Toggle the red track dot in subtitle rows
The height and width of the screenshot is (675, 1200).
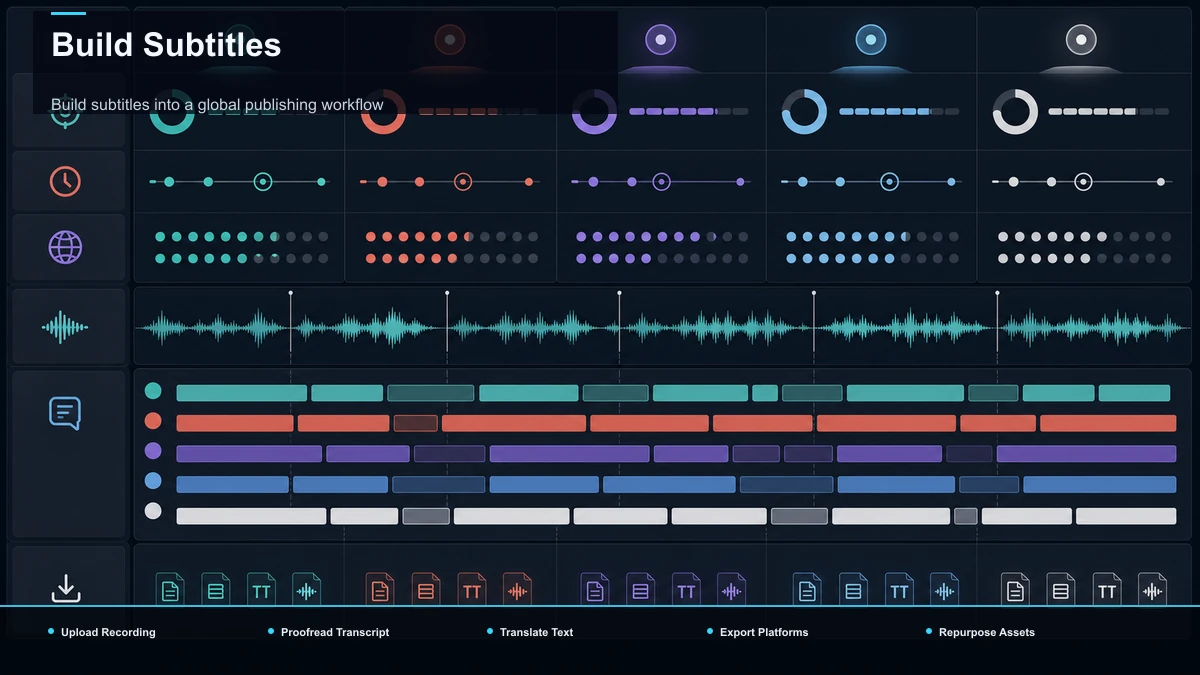pos(153,421)
